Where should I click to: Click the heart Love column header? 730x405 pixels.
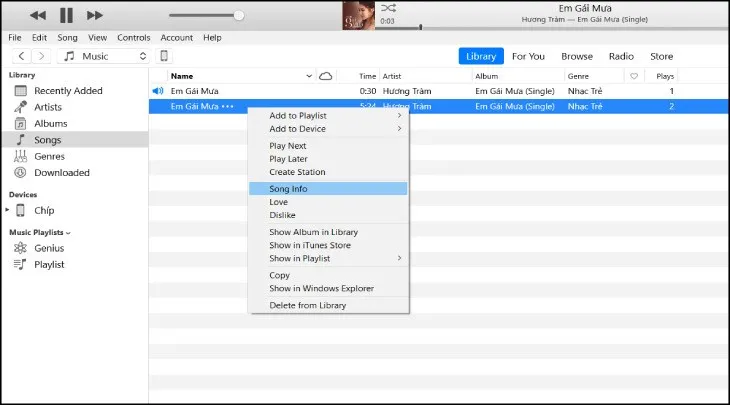tap(634, 76)
